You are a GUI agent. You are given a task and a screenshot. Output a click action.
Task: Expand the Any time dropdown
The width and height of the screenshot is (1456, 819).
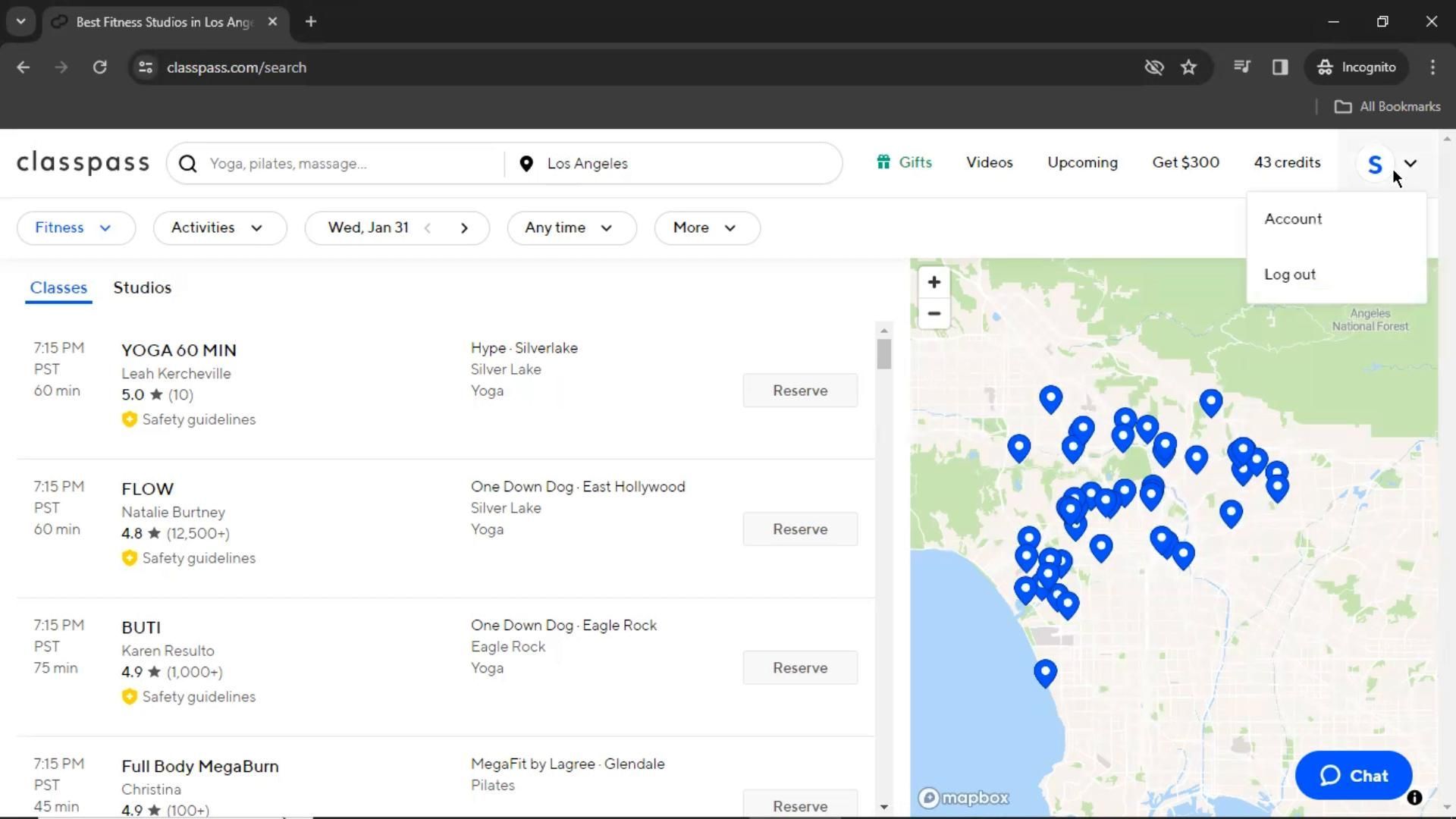570,227
